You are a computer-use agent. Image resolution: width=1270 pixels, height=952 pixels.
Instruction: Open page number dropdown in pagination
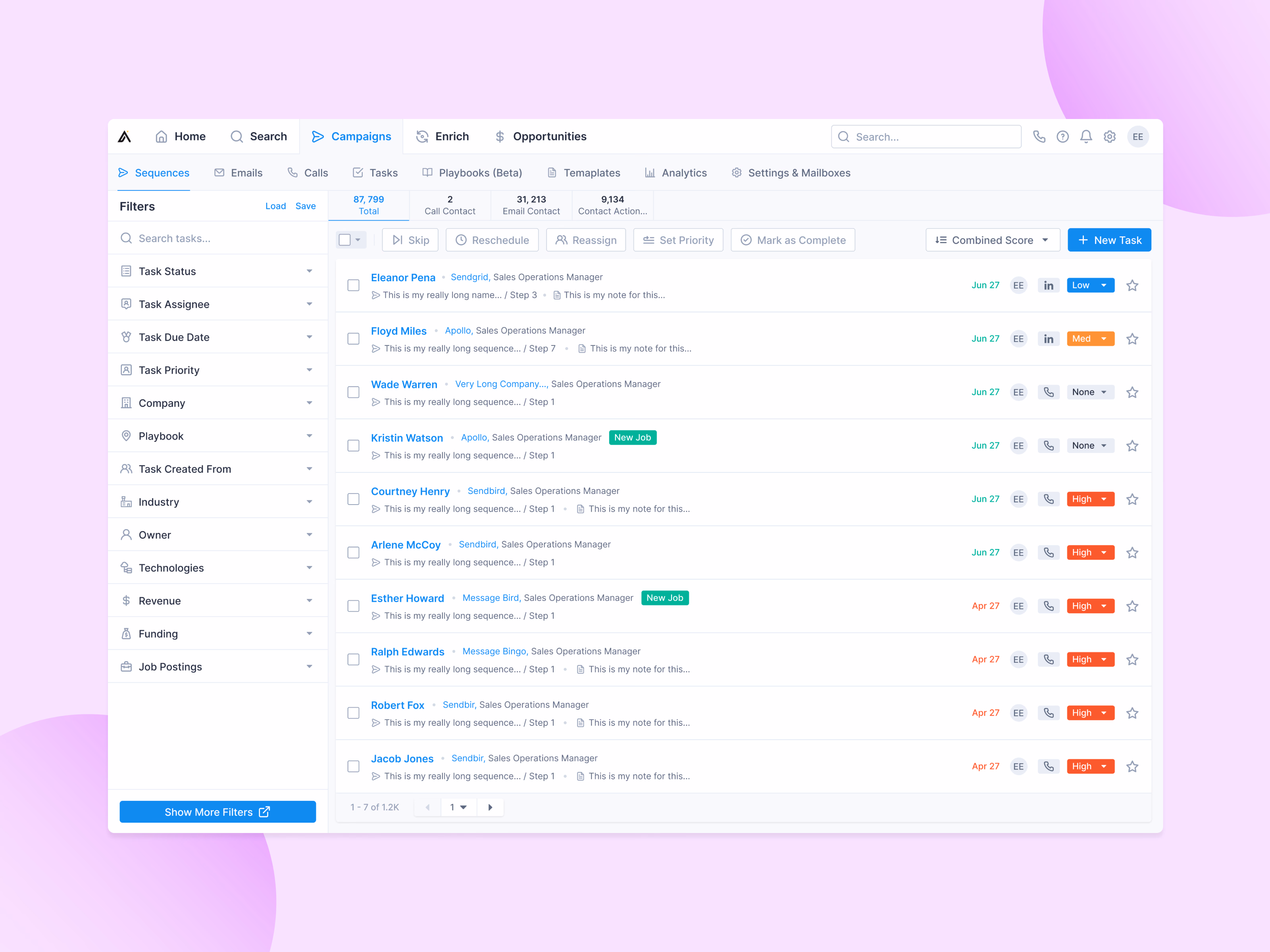coord(458,807)
